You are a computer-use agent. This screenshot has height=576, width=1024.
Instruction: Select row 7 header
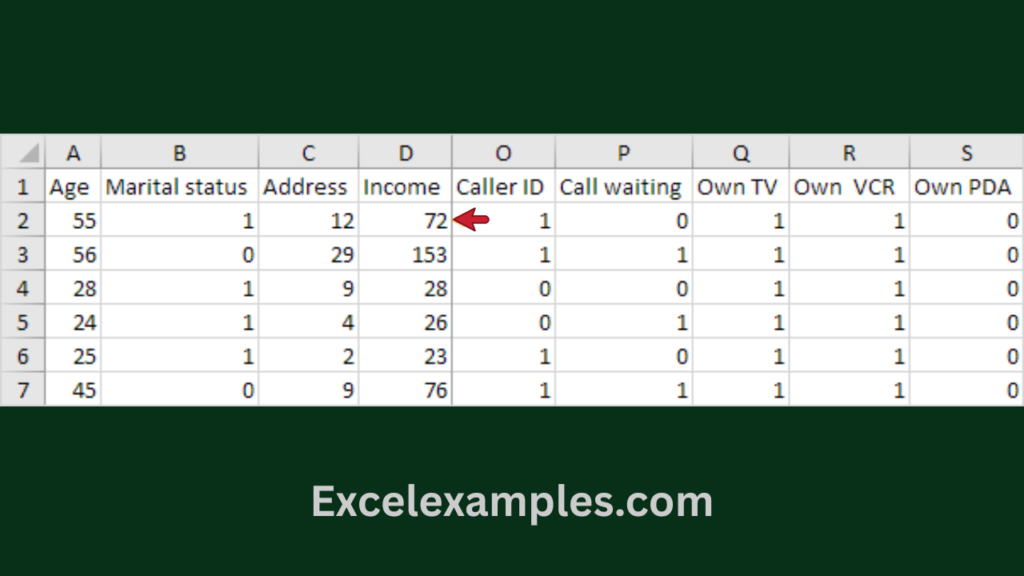[23, 390]
